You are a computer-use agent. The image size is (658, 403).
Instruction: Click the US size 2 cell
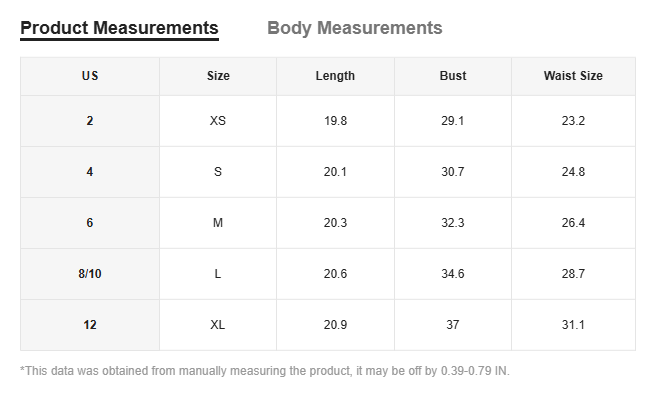(90, 121)
